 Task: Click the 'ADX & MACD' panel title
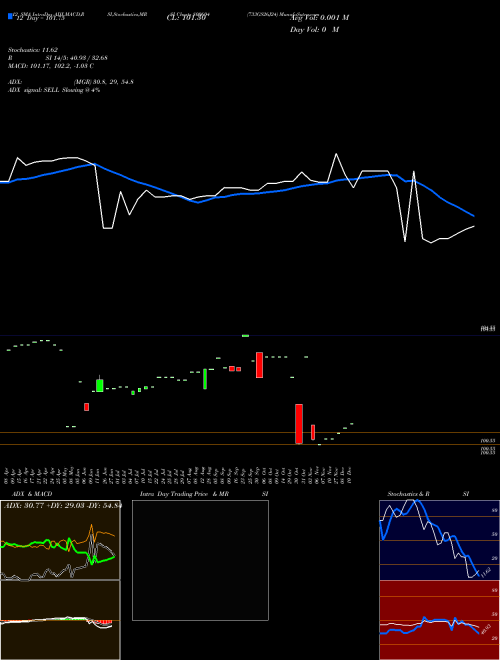[x=32, y=494]
